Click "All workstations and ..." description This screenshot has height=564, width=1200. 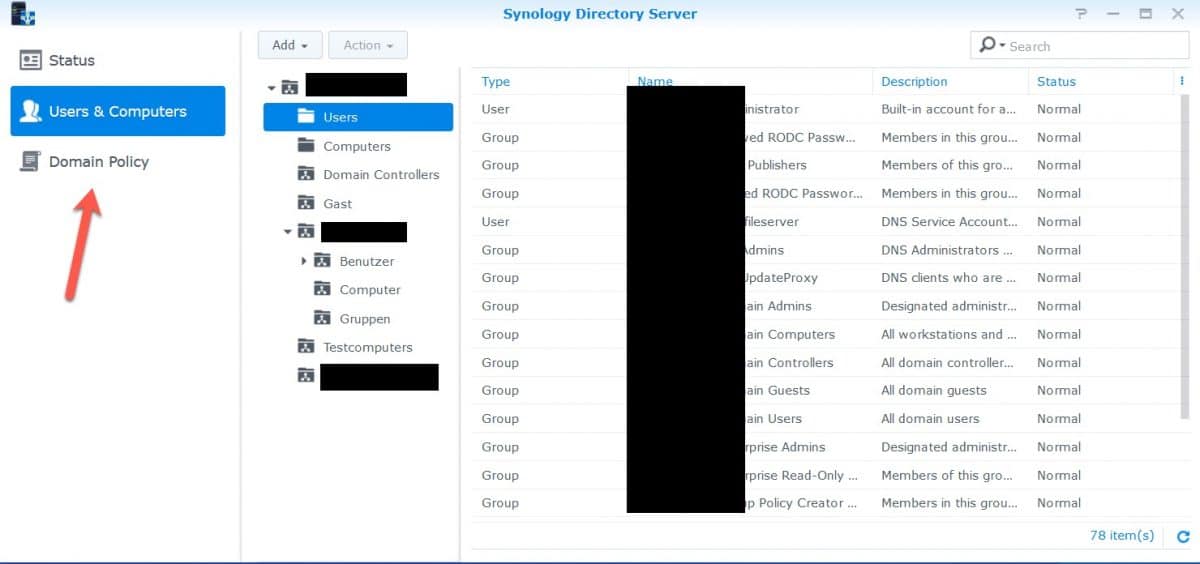click(948, 334)
